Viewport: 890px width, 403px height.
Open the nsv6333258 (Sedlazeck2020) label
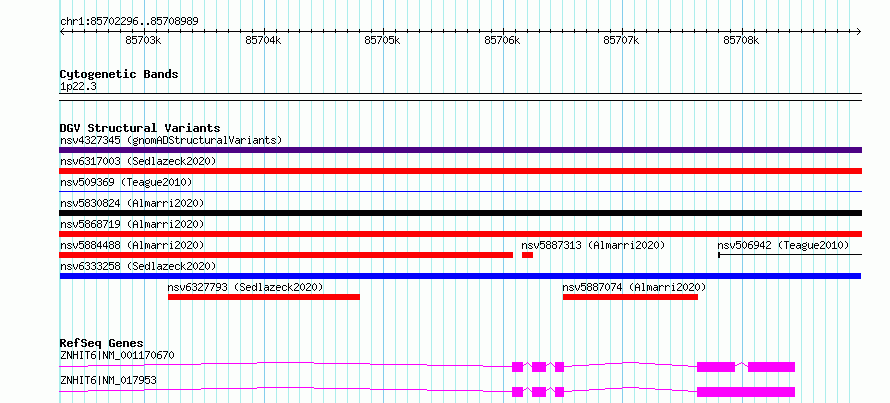(138, 266)
